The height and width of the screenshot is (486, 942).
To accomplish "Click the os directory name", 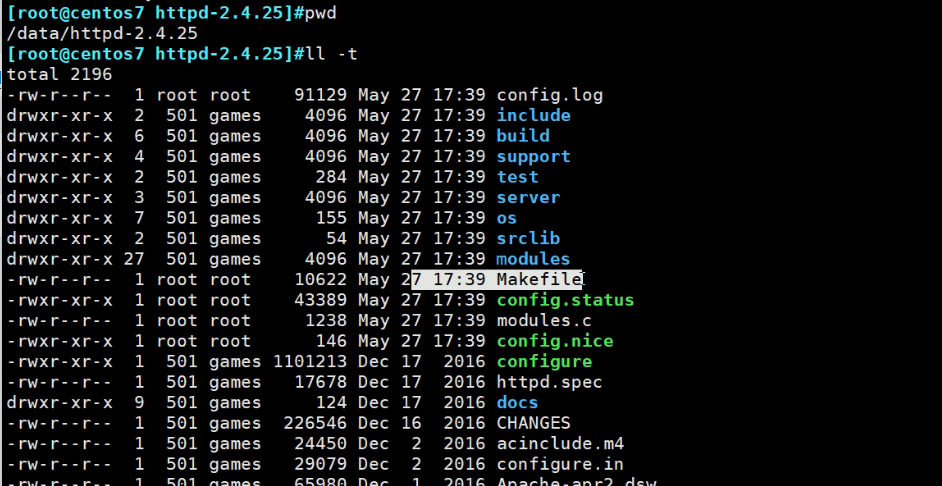I will coord(507,218).
